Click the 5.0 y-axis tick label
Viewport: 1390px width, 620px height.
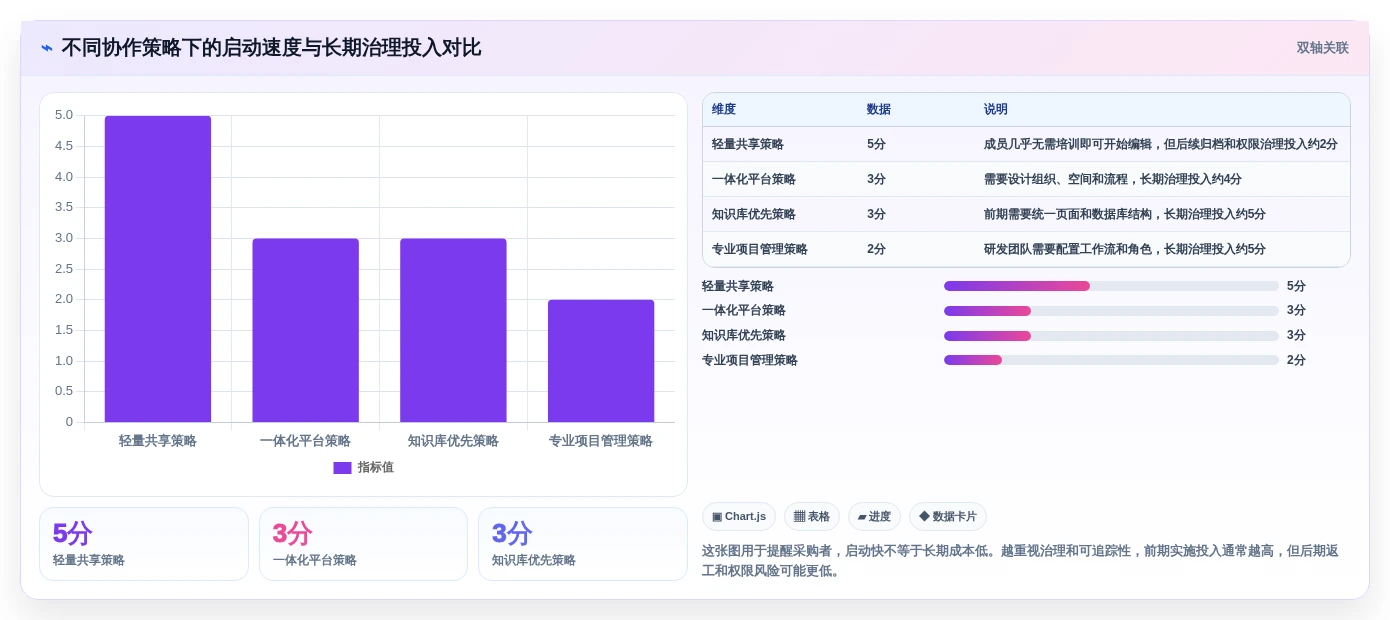64,115
